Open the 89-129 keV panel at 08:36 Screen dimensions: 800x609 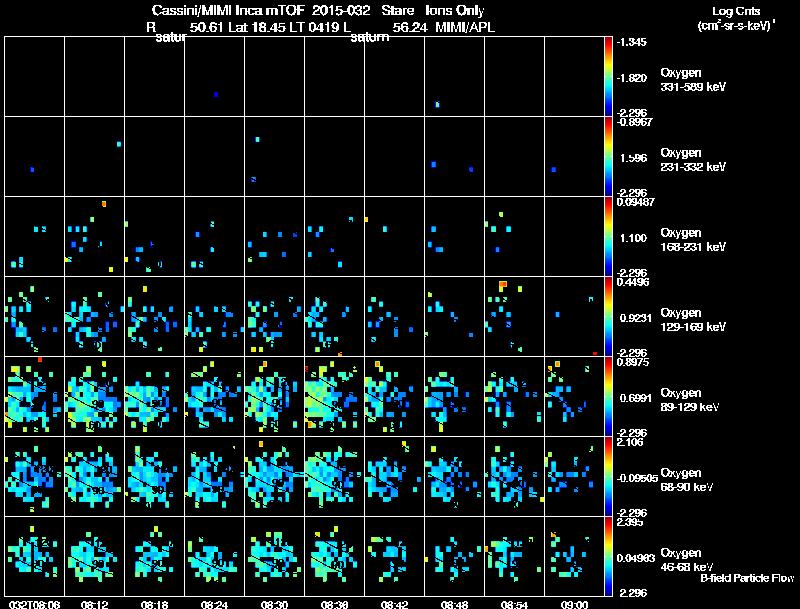[x=334, y=396]
